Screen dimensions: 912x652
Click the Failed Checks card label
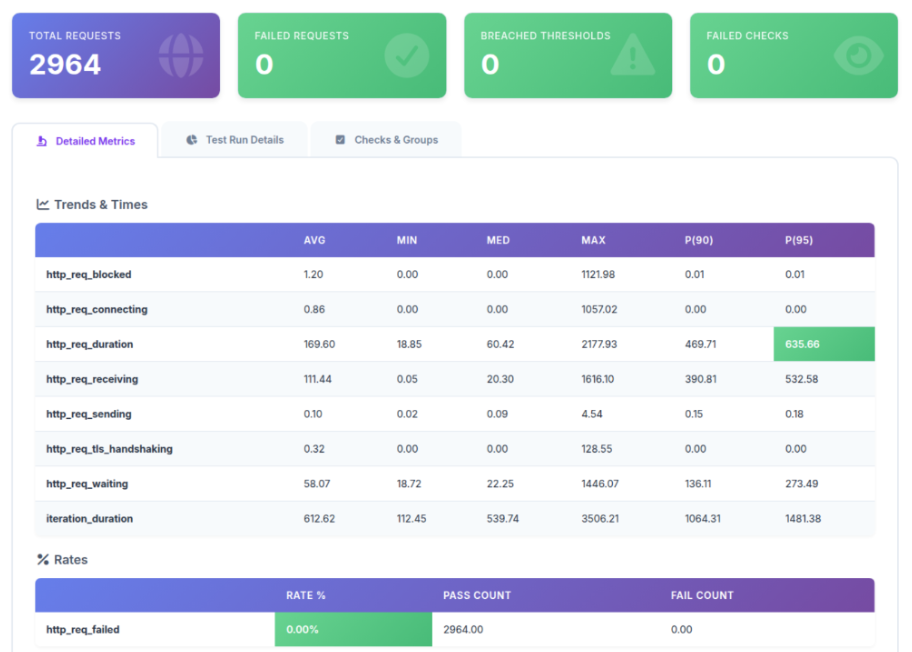coord(747,35)
